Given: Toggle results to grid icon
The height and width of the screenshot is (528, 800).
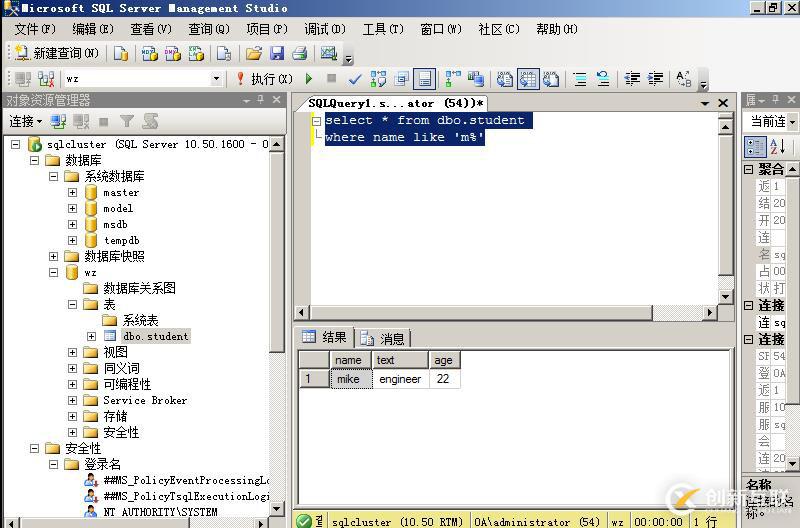Looking at the screenshot, I should (x=528, y=79).
